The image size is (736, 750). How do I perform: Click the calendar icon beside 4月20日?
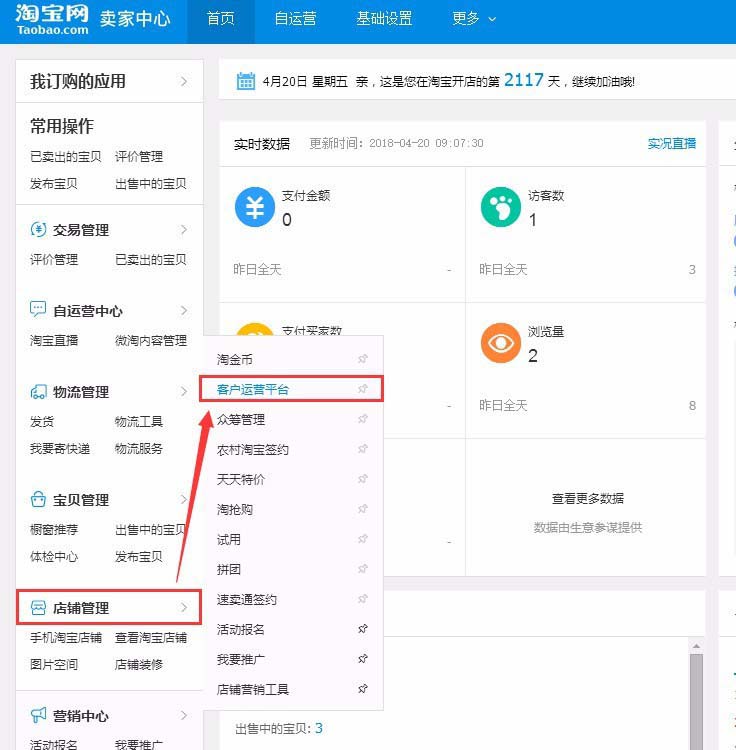pos(246,81)
